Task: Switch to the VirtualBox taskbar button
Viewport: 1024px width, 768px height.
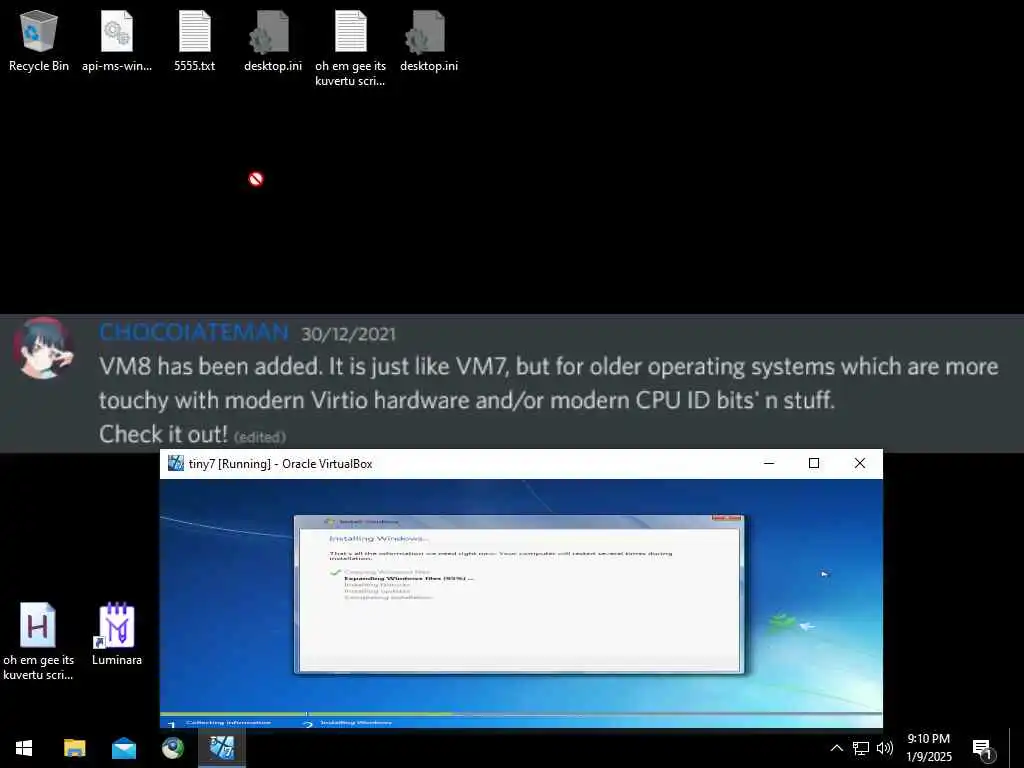Action: click(x=222, y=748)
